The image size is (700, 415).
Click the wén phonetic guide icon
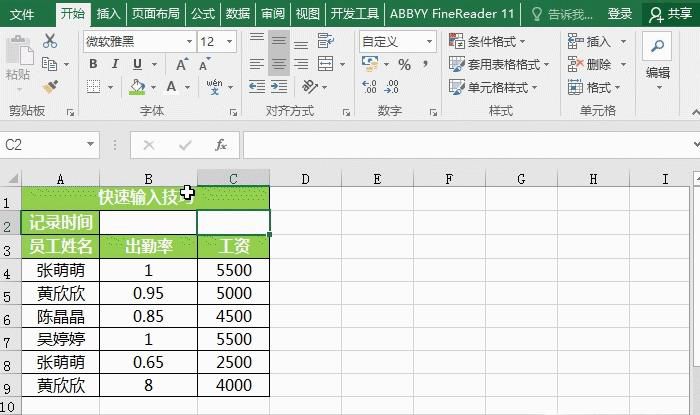pyautogui.click(x=215, y=87)
